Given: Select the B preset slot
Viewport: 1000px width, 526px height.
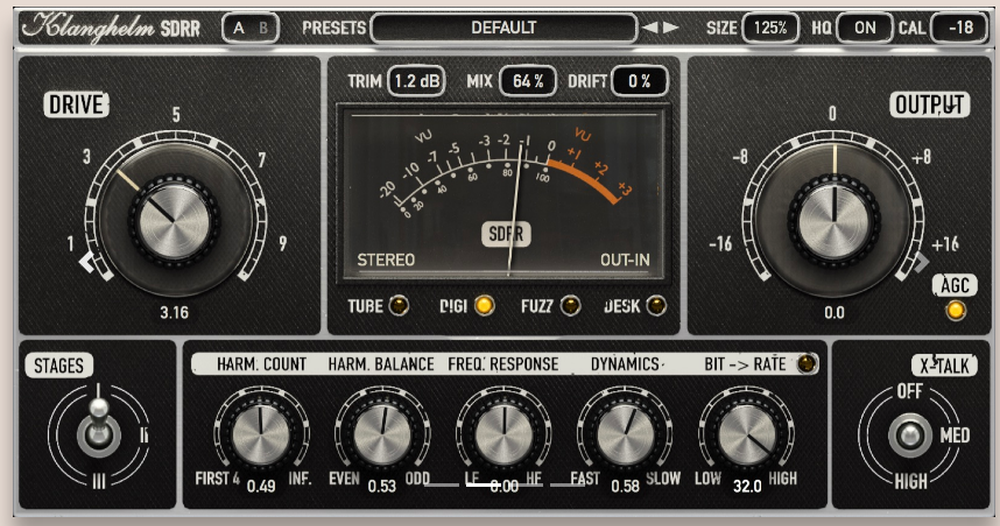Looking at the screenshot, I should pos(263,28).
